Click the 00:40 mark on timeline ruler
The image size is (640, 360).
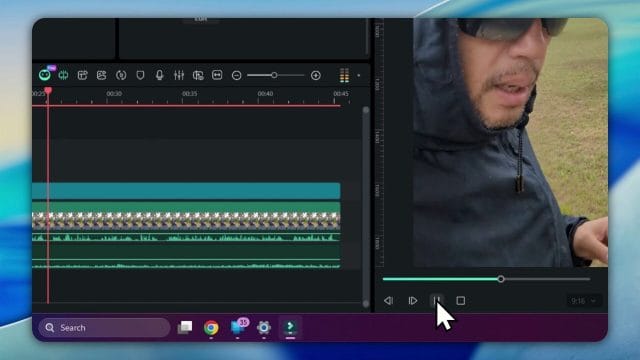point(265,93)
